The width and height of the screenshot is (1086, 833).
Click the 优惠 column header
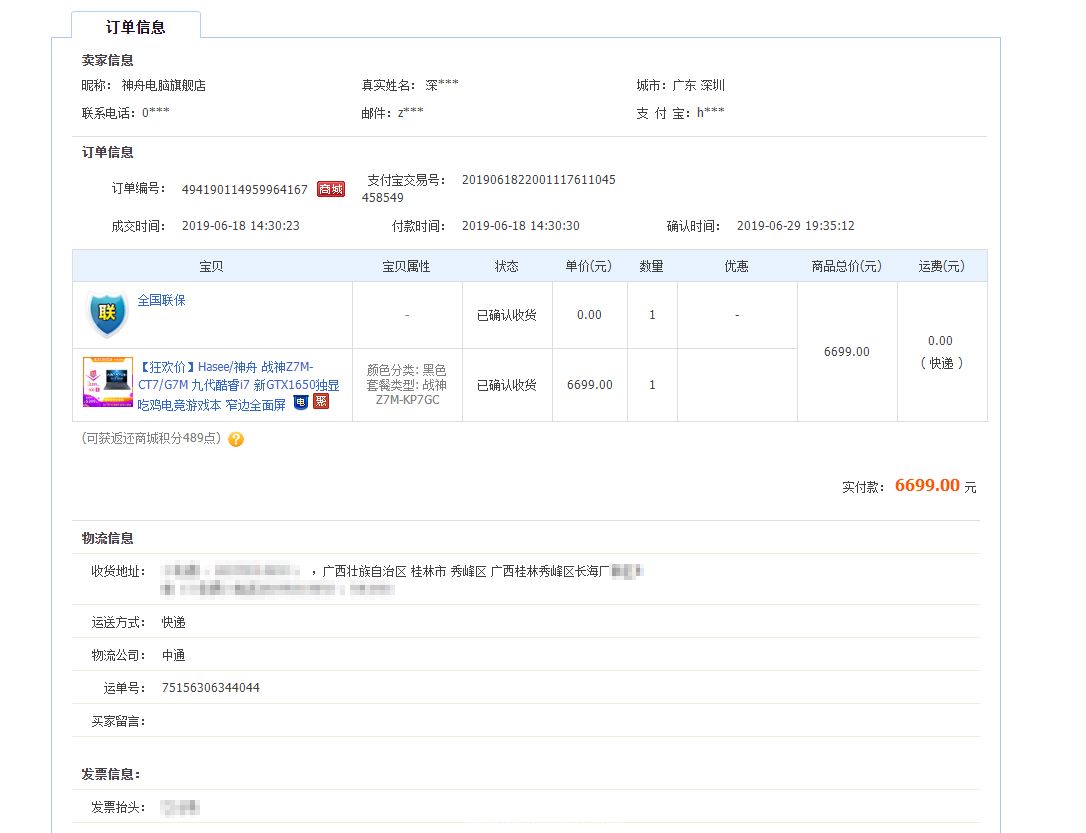(x=736, y=267)
